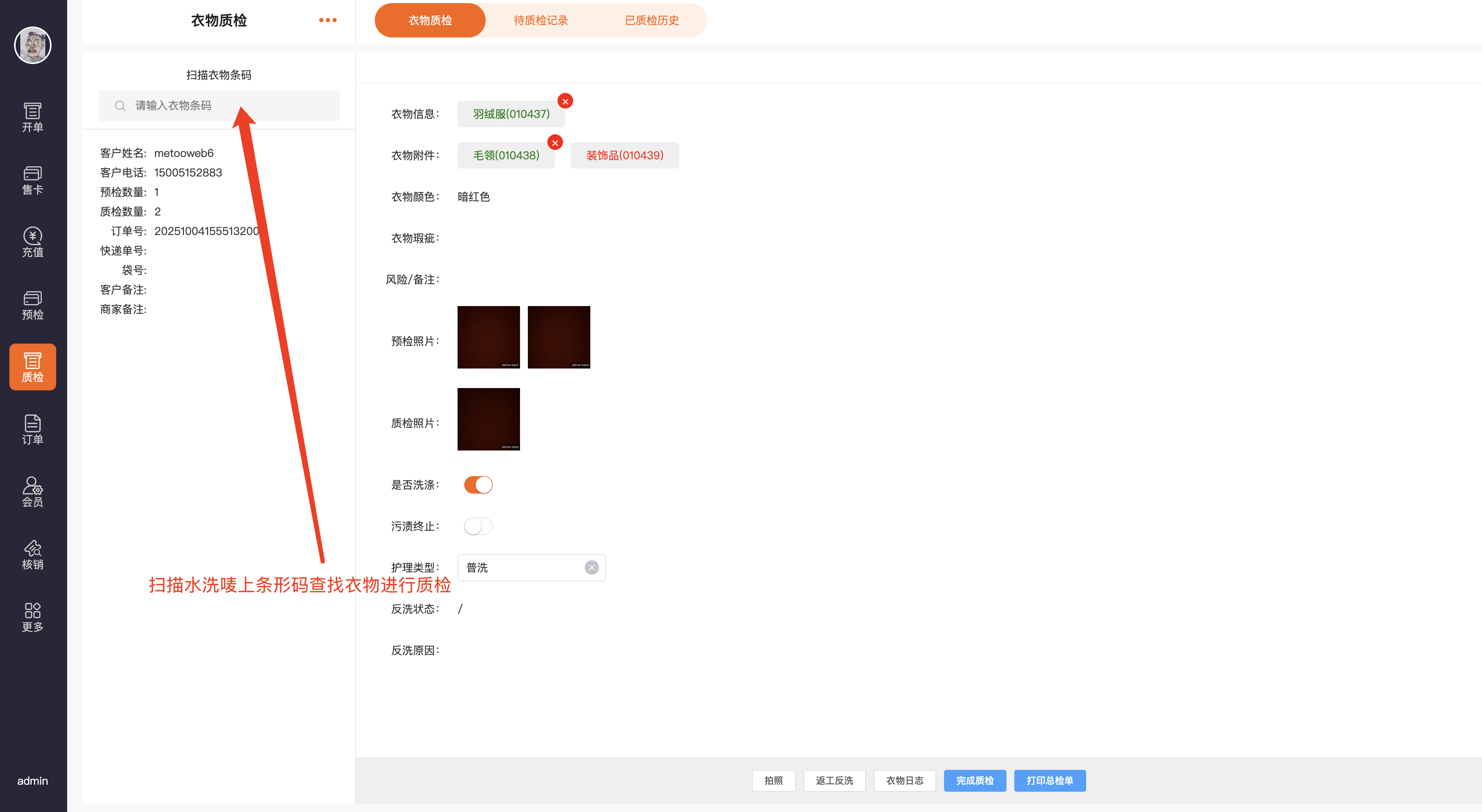Switch to the 已质检历史 tab
1482x812 pixels.
pyautogui.click(x=651, y=21)
